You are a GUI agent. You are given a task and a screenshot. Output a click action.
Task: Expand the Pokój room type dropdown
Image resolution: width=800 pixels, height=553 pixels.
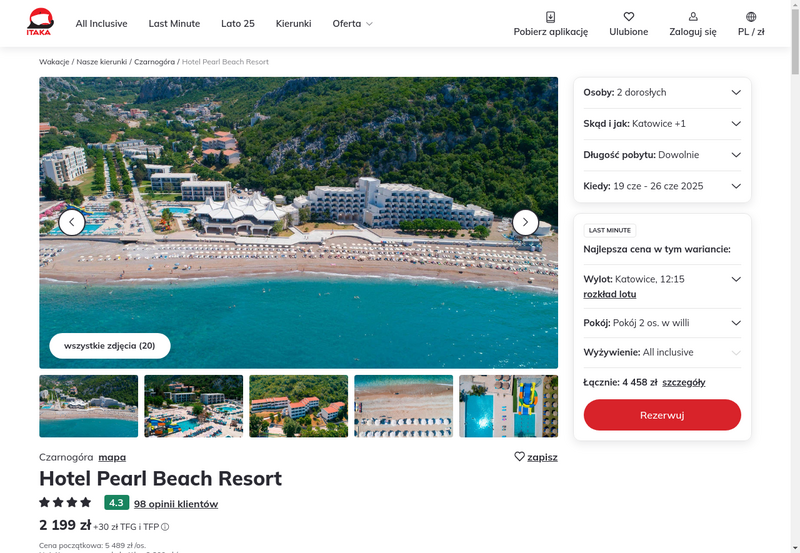[x=662, y=323]
